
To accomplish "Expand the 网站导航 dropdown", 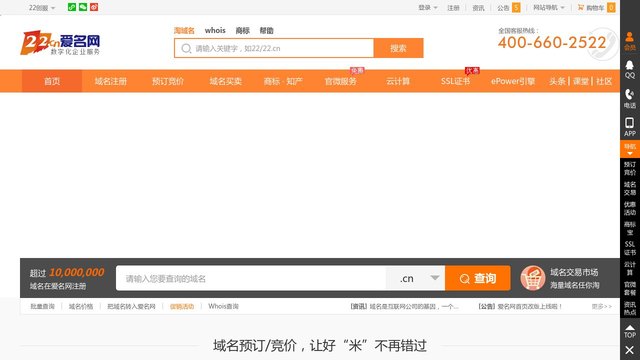I will click(x=549, y=8).
